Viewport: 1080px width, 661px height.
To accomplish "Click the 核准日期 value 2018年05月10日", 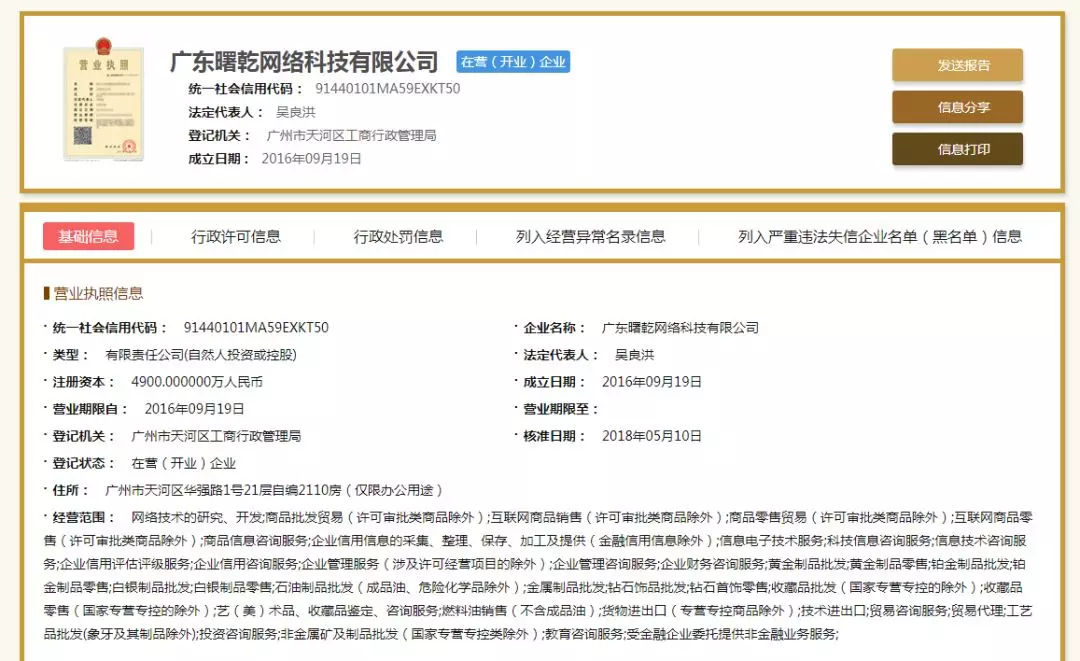I will click(x=651, y=436).
